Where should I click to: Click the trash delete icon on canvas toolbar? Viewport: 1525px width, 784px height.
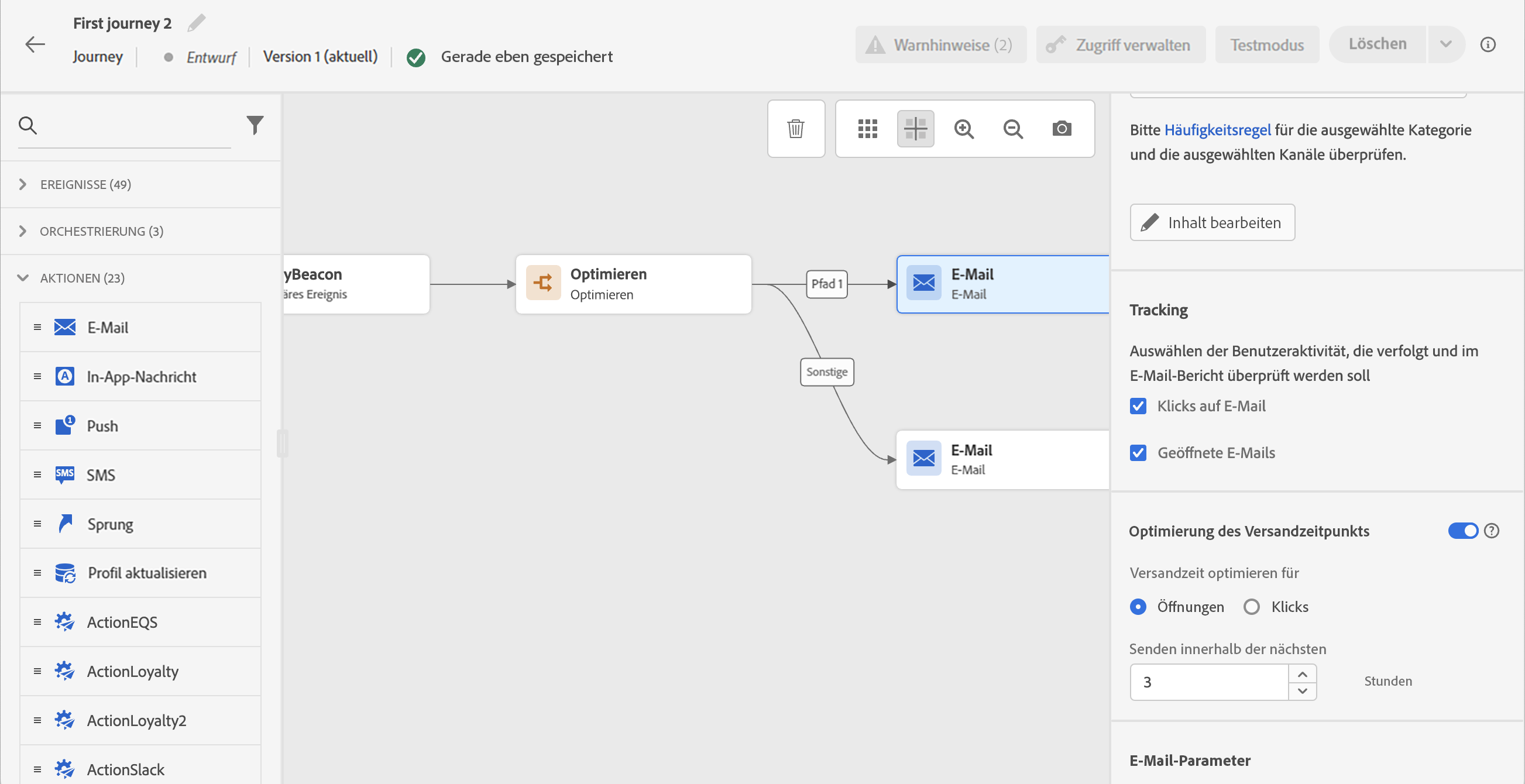pos(796,128)
